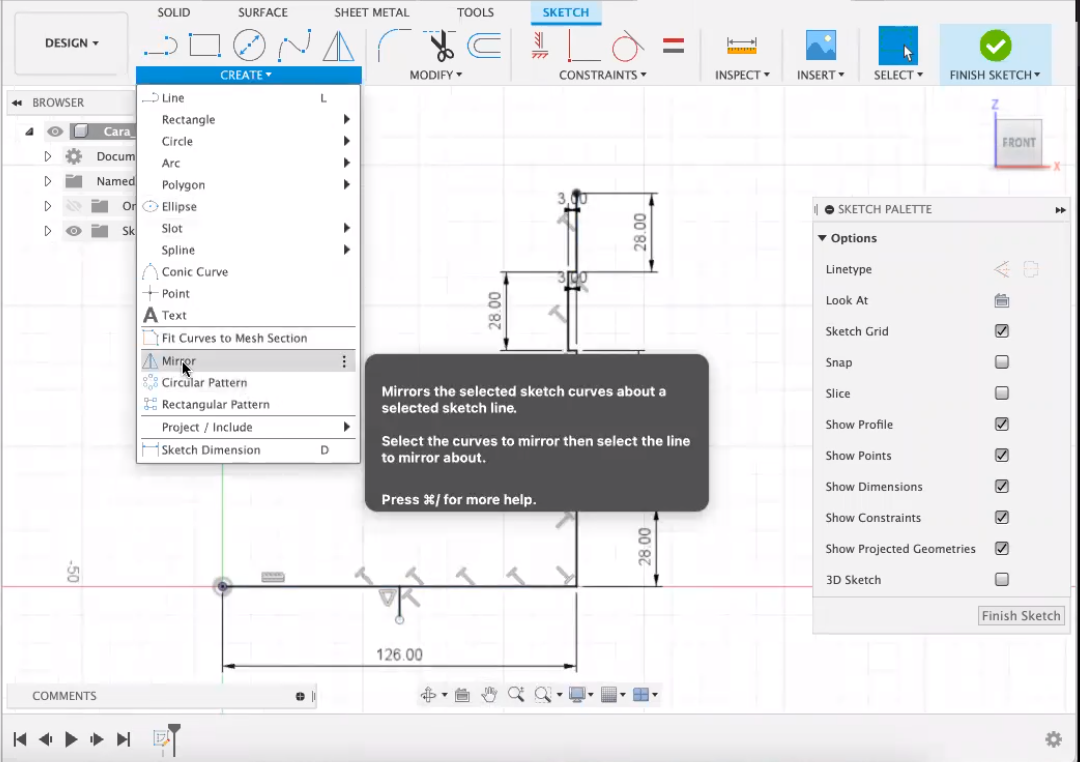Open the SELECT dropdown menu
Screen dimensions: 1080x762
click(x=898, y=75)
